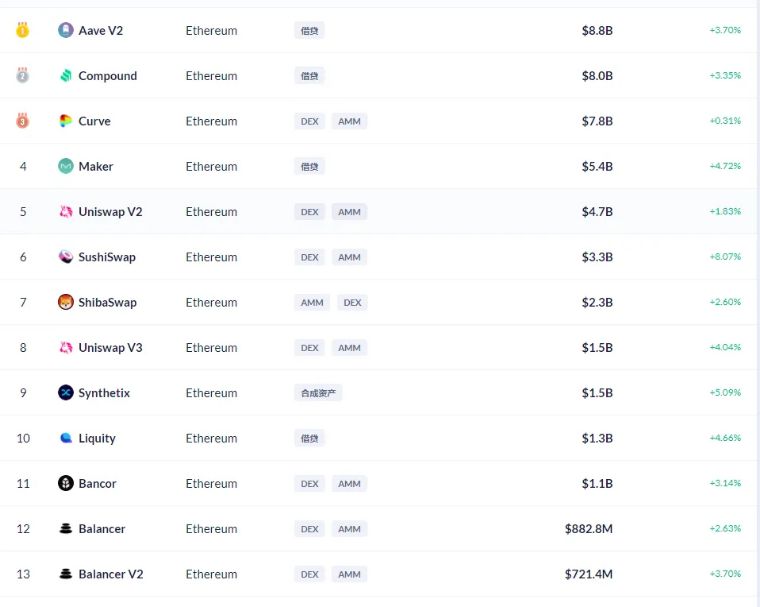The height and width of the screenshot is (607, 760).
Task: Click the gold first-place medal icon
Action: (22, 30)
